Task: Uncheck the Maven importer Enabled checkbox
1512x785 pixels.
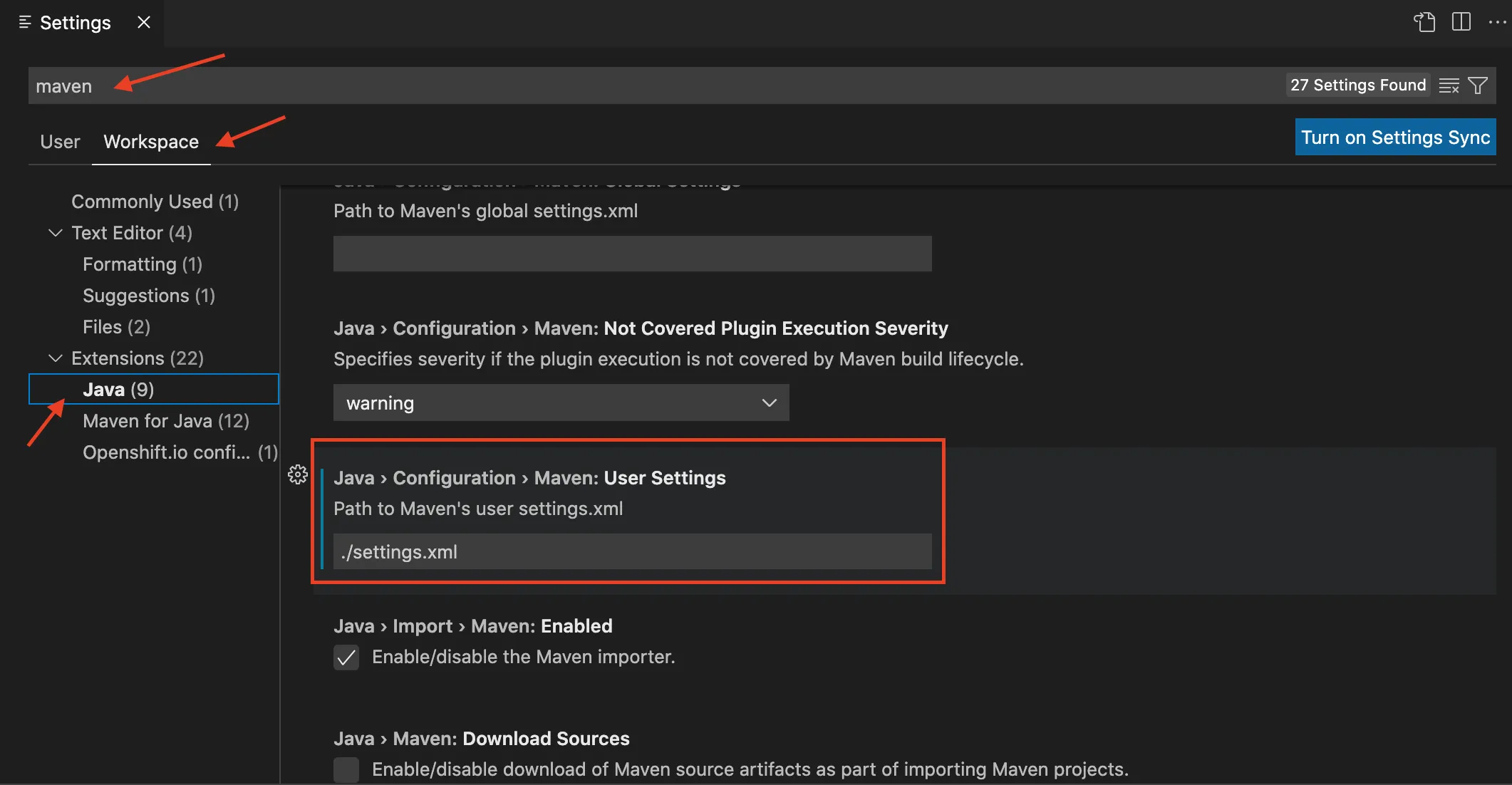Action: point(346,657)
